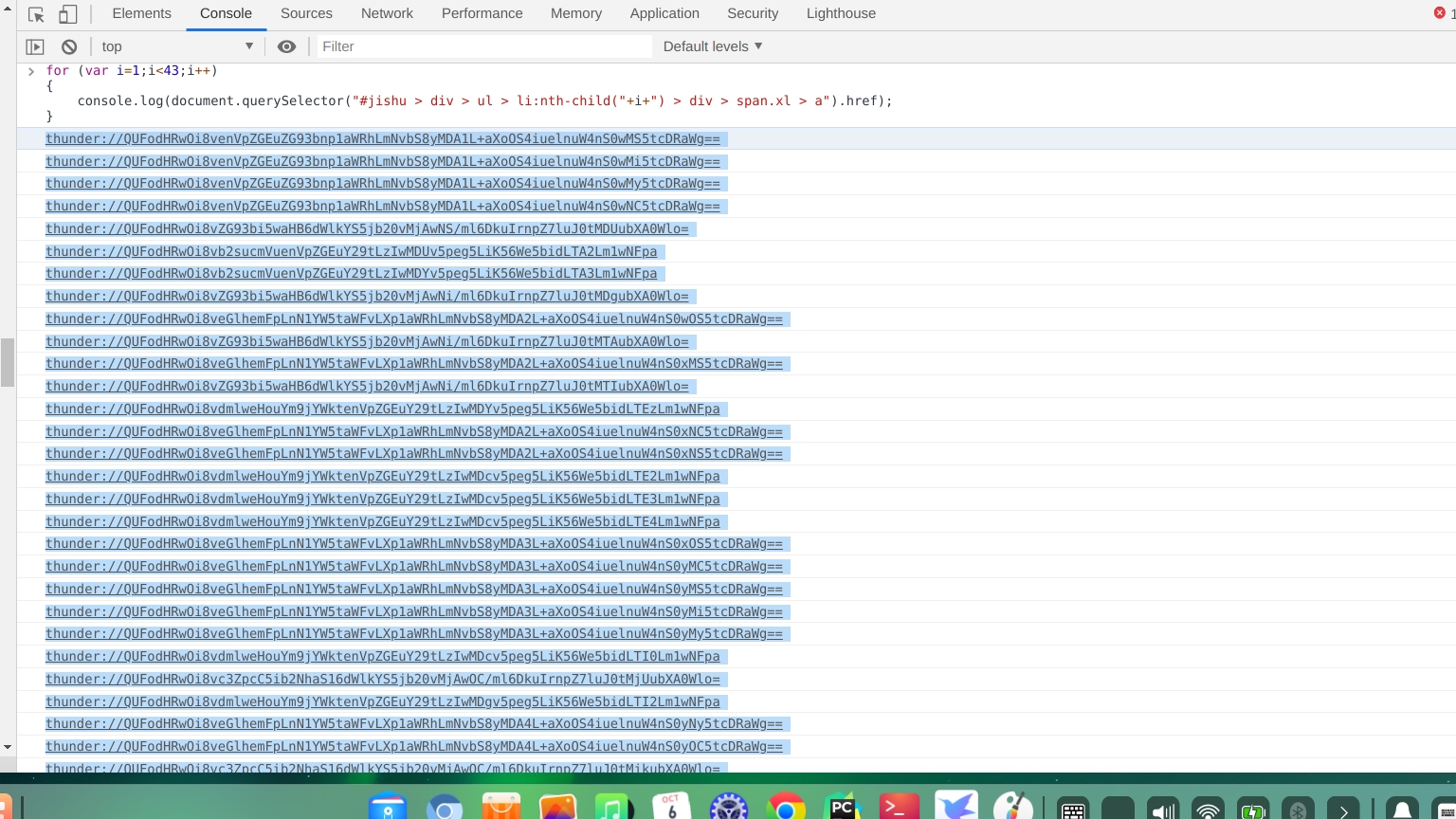Clear the console with the ban icon
1456x819 pixels.
pyautogui.click(x=69, y=46)
